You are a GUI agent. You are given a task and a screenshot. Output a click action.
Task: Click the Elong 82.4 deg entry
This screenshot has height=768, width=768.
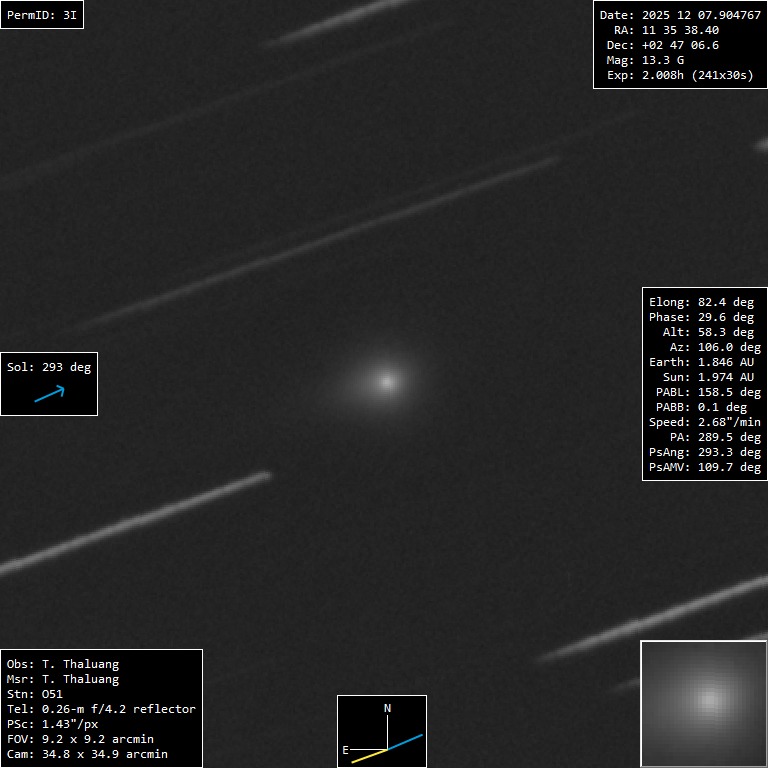(x=701, y=302)
